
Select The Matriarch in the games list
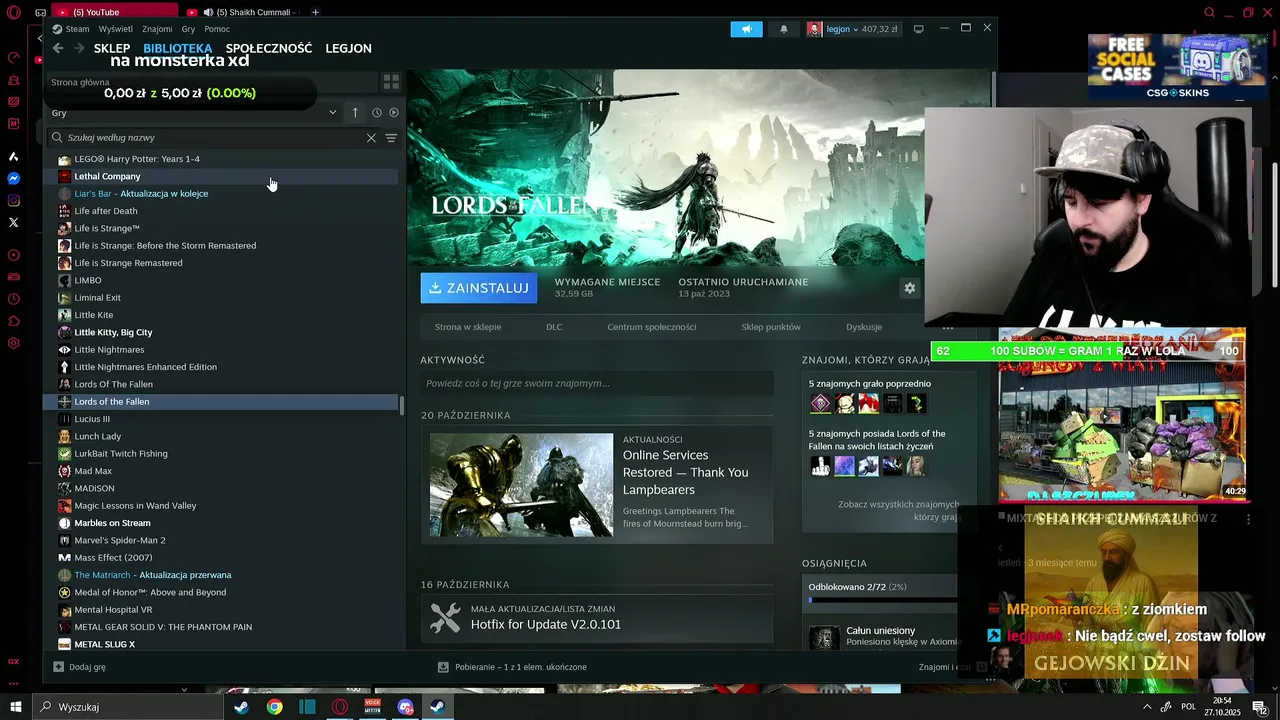pos(220,575)
